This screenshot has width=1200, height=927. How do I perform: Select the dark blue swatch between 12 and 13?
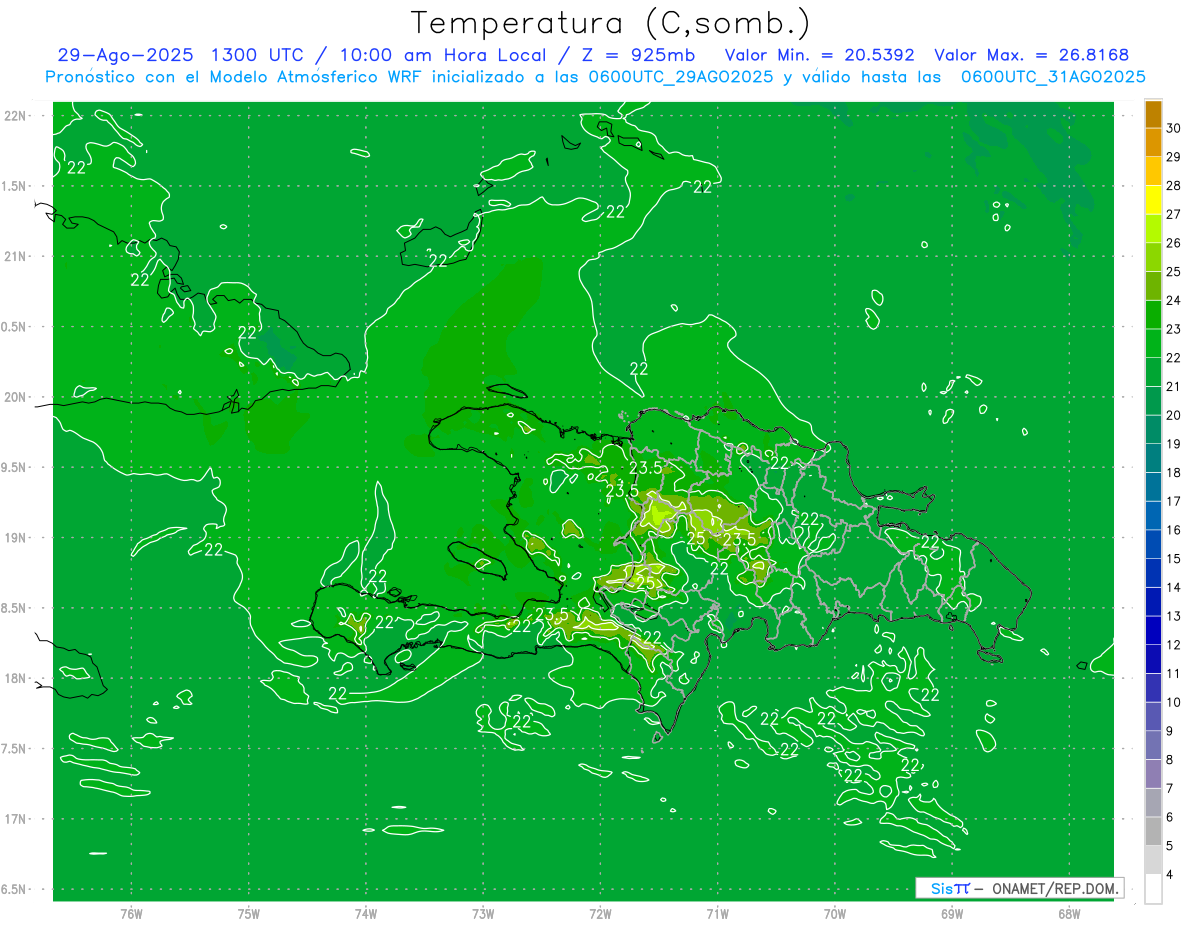tap(1153, 630)
